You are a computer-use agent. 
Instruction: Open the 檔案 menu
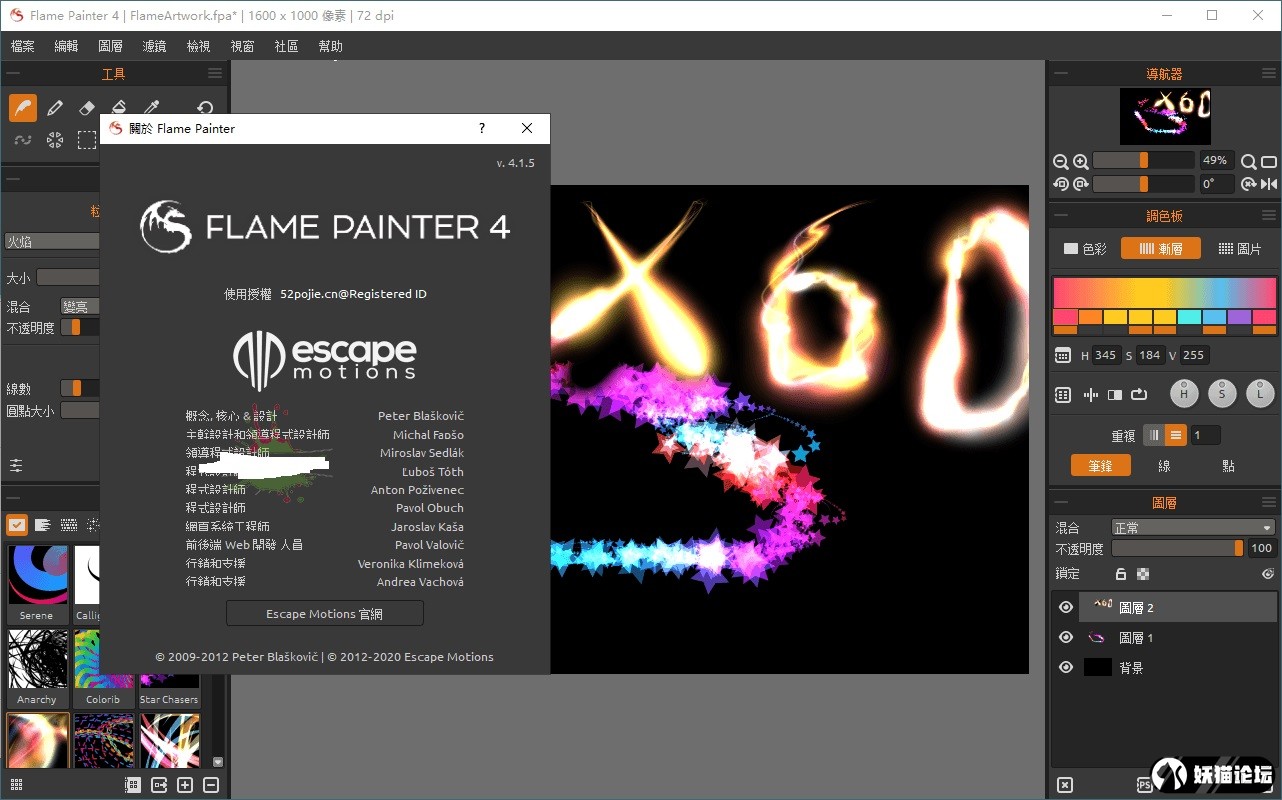pos(22,46)
